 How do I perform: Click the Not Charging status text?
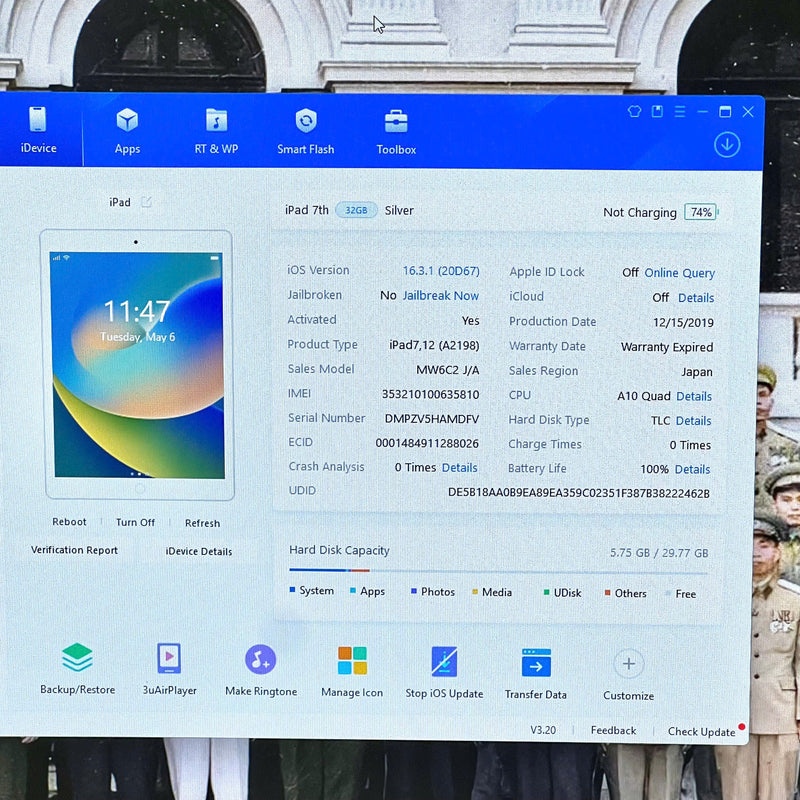pyautogui.click(x=640, y=212)
